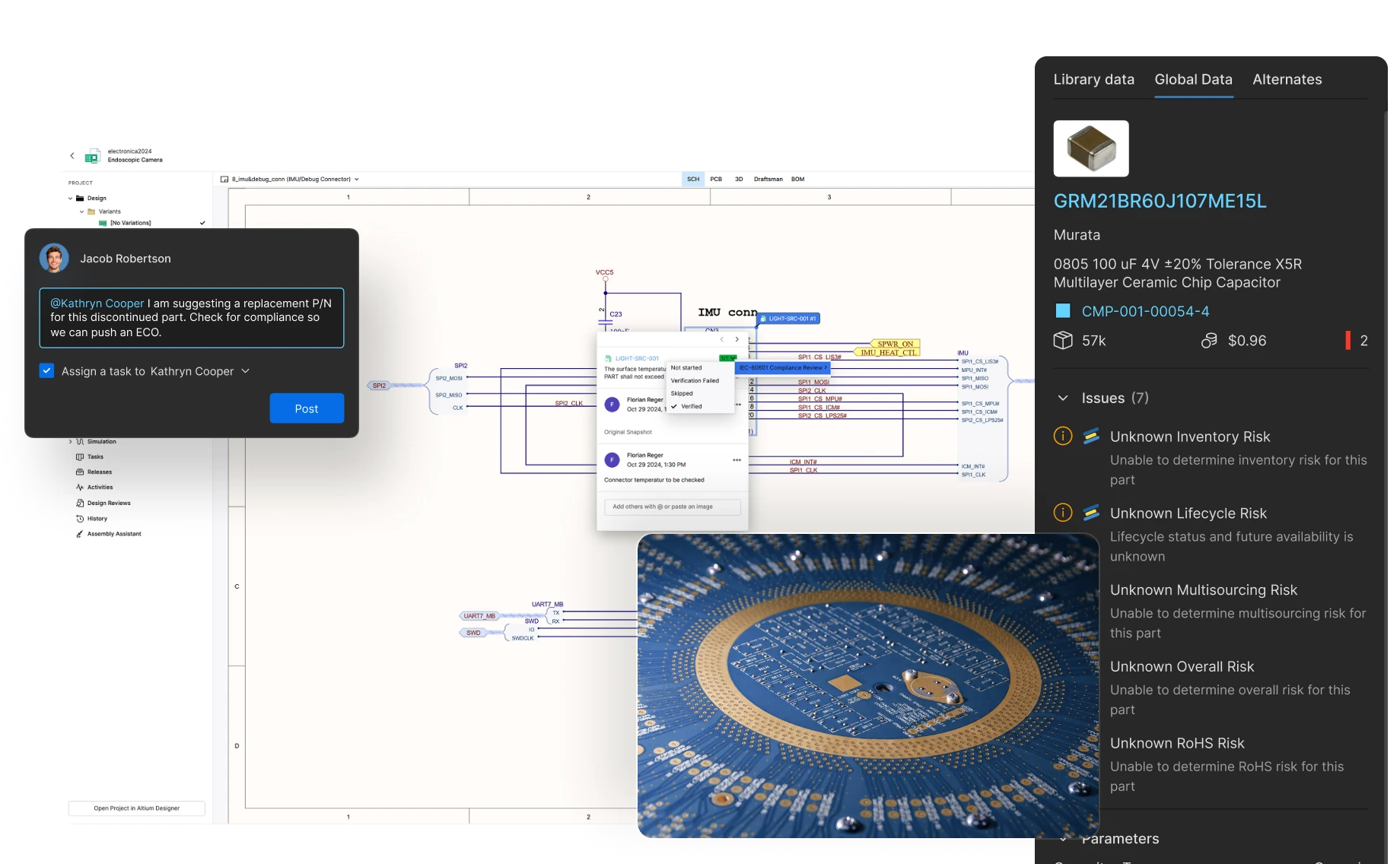Click the Add others with @ comment field
Screen dimensions: 1400x864
coord(672,507)
